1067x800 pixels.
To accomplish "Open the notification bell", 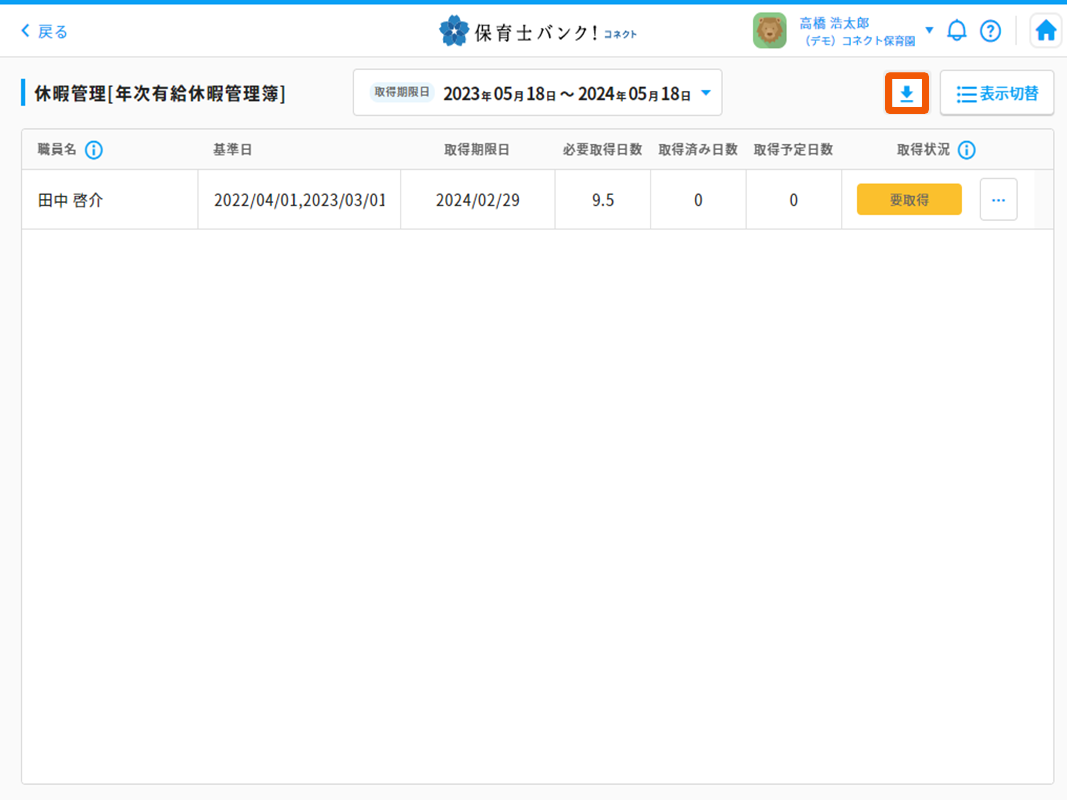I will (x=957, y=31).
